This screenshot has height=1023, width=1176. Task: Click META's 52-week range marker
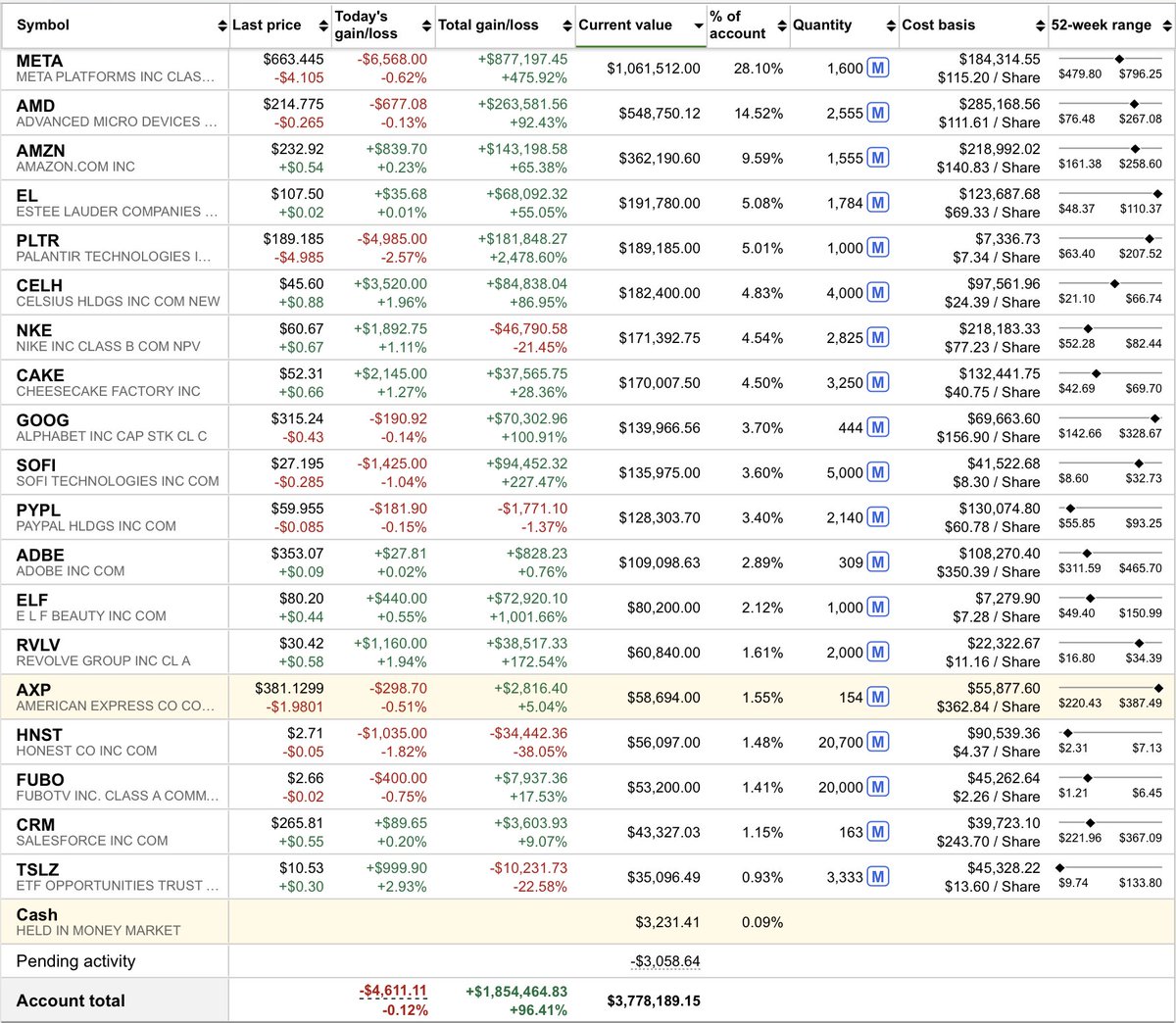point(1120,59)
